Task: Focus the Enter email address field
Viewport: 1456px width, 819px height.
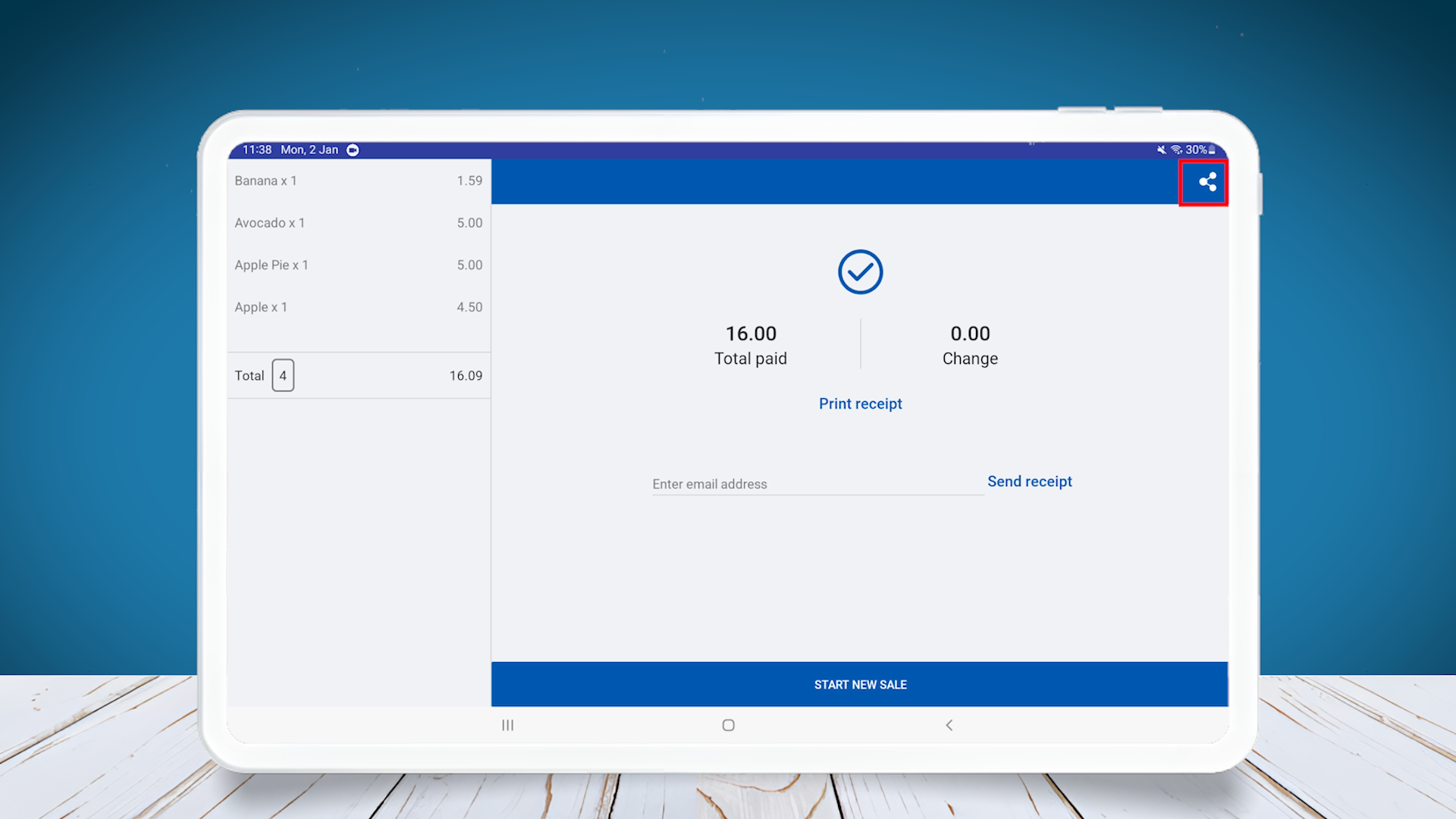Action: click(x=817, y=484)
